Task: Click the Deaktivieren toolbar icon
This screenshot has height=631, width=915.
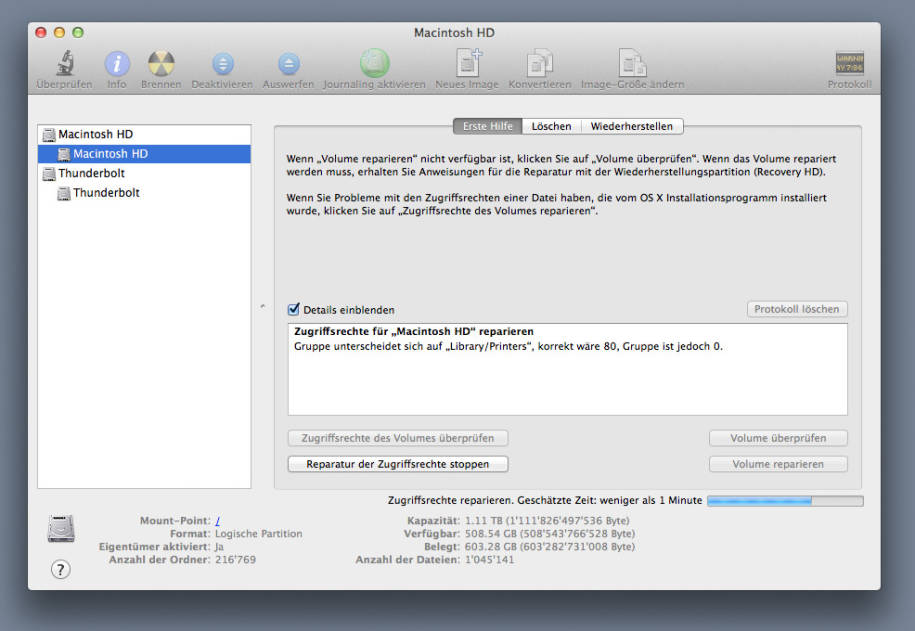Action: [222, 64]
